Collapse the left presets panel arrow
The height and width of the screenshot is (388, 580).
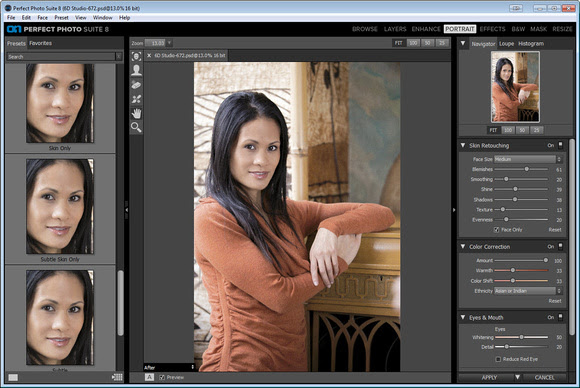click(127, 210)
